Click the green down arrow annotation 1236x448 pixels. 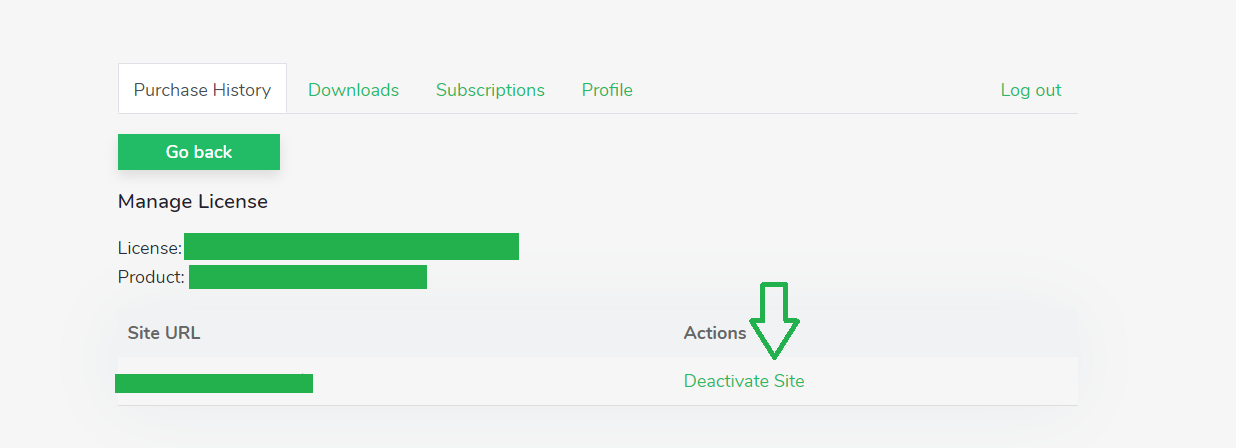[775, 320]
